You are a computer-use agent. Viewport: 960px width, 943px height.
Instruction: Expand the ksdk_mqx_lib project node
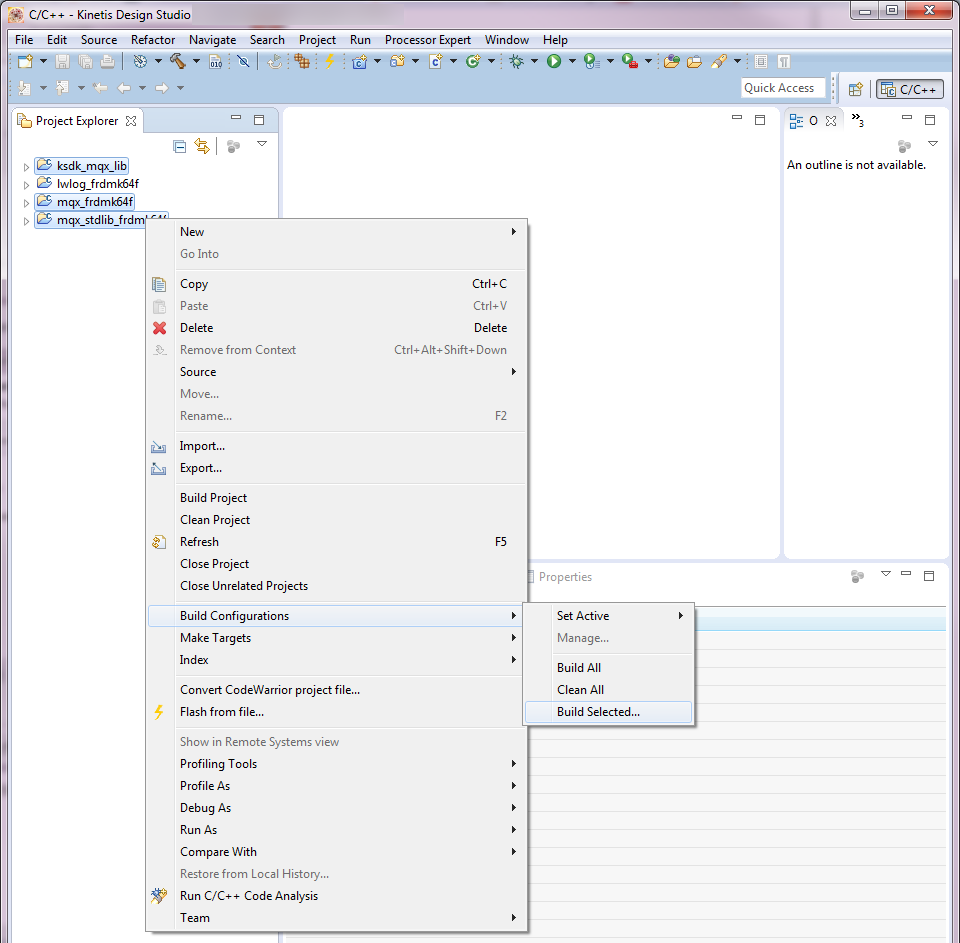click(26, 167)
